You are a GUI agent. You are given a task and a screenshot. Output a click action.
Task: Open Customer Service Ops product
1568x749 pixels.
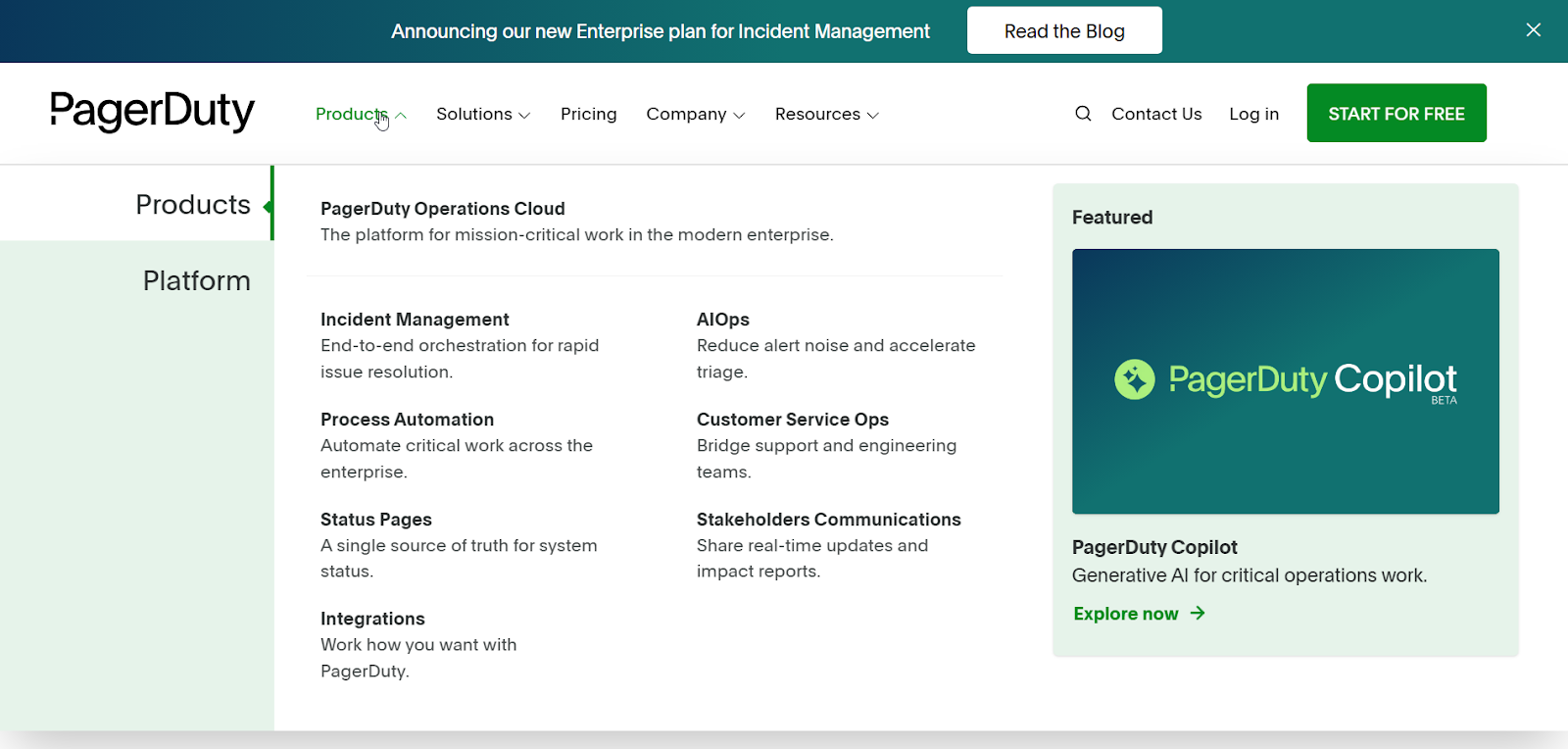pyautogui.click(x=793, y=420)
